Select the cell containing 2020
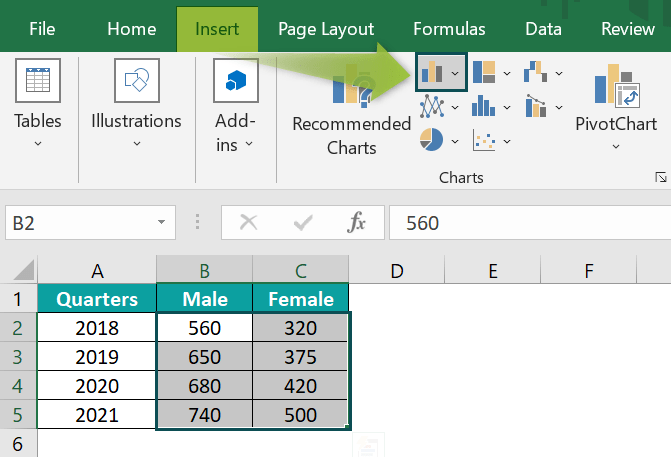The height and width of the screenshot is (457, 671). 97,386
